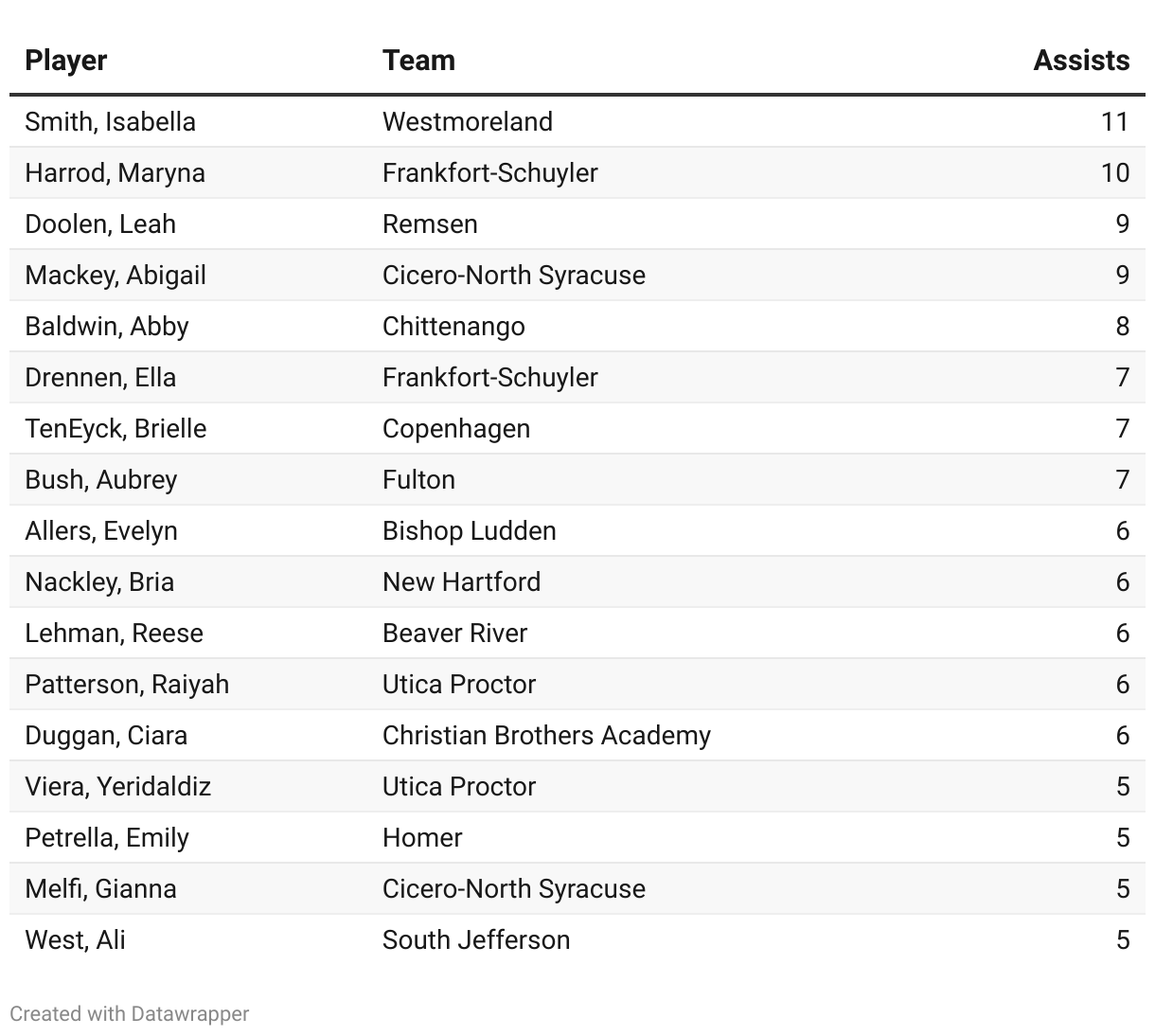
Task: Select the TenEyck, Brielle player name
Action: click(115, 429)
